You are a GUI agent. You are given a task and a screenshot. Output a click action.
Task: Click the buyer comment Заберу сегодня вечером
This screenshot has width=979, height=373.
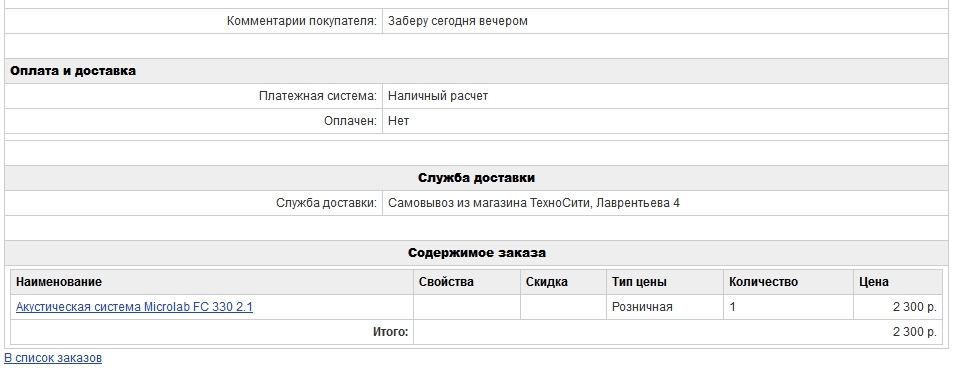click(458, 21)
